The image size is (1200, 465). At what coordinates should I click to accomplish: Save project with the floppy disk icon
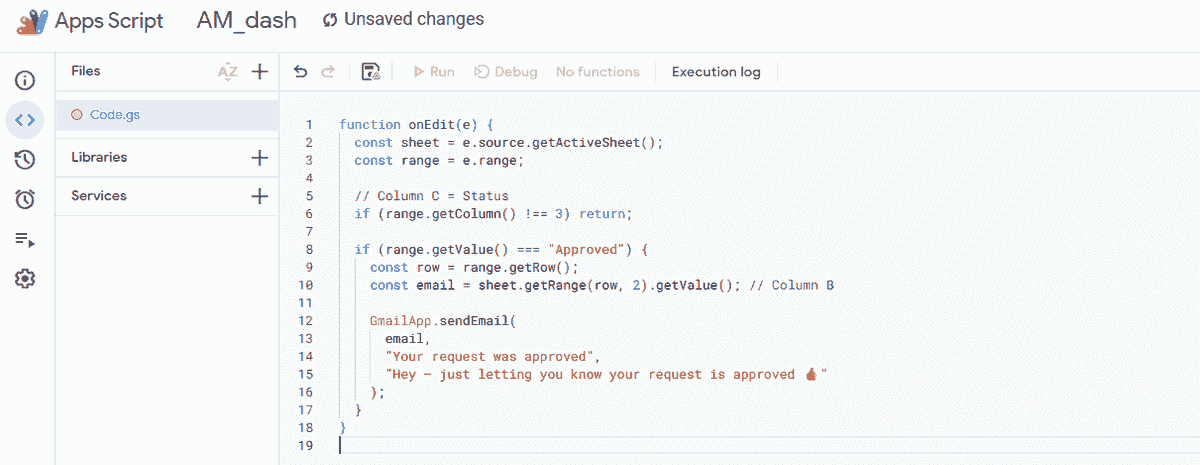tap(371, 72)
